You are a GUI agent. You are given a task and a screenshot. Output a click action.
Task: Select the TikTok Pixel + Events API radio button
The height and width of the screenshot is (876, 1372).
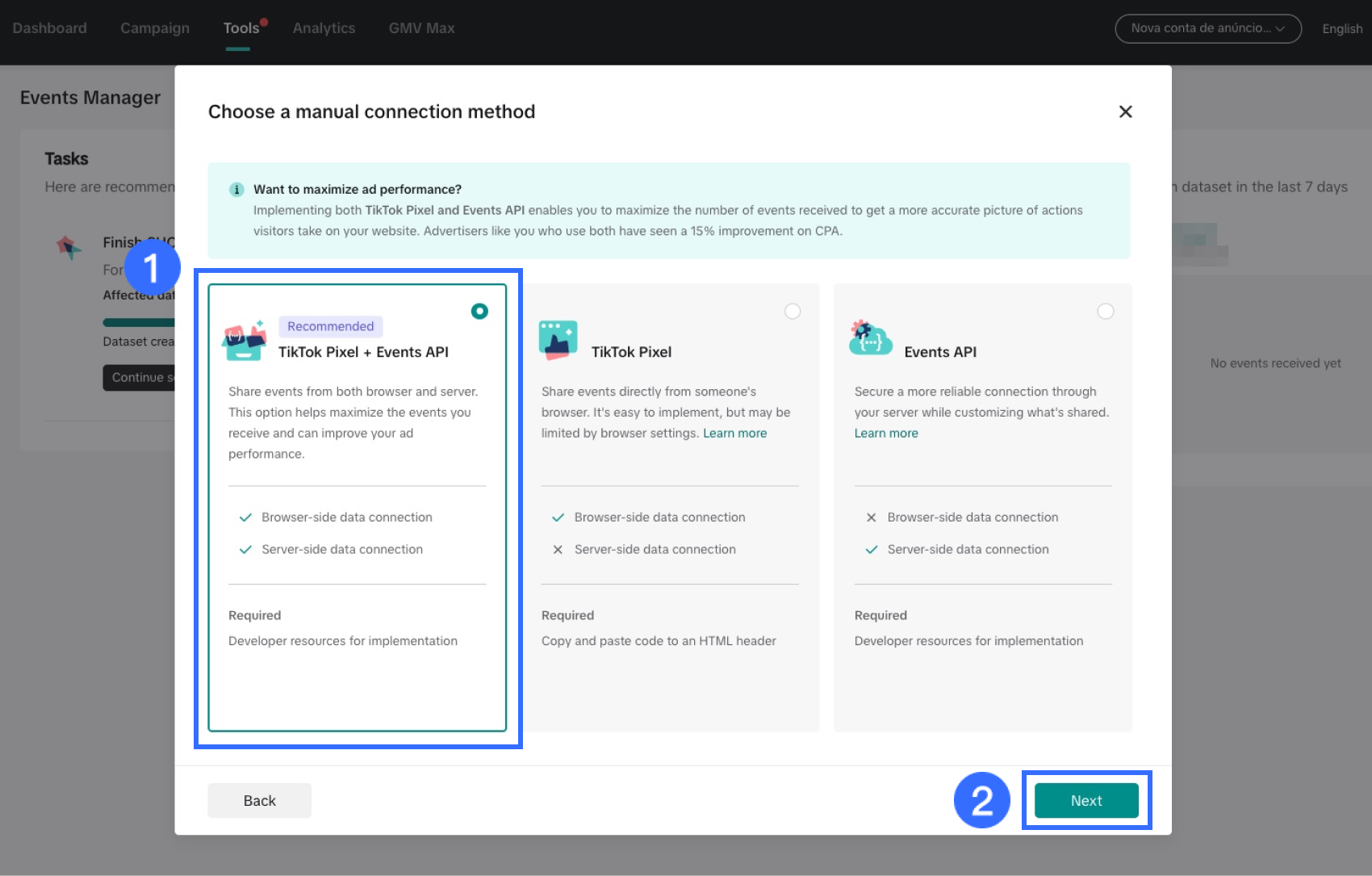coord(479,311)
